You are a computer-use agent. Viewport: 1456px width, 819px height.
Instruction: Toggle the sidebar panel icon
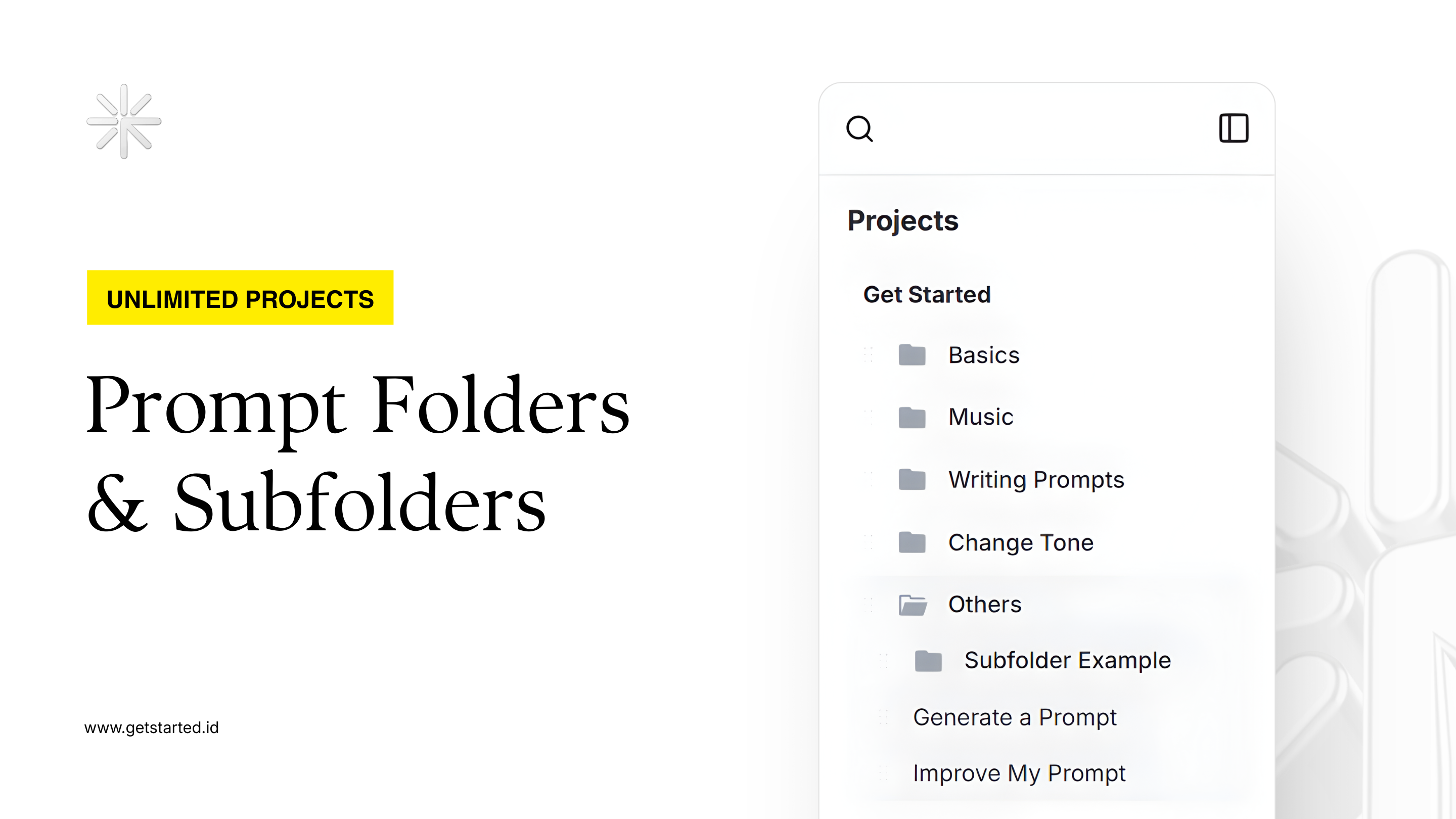[x=1235, y=128]
